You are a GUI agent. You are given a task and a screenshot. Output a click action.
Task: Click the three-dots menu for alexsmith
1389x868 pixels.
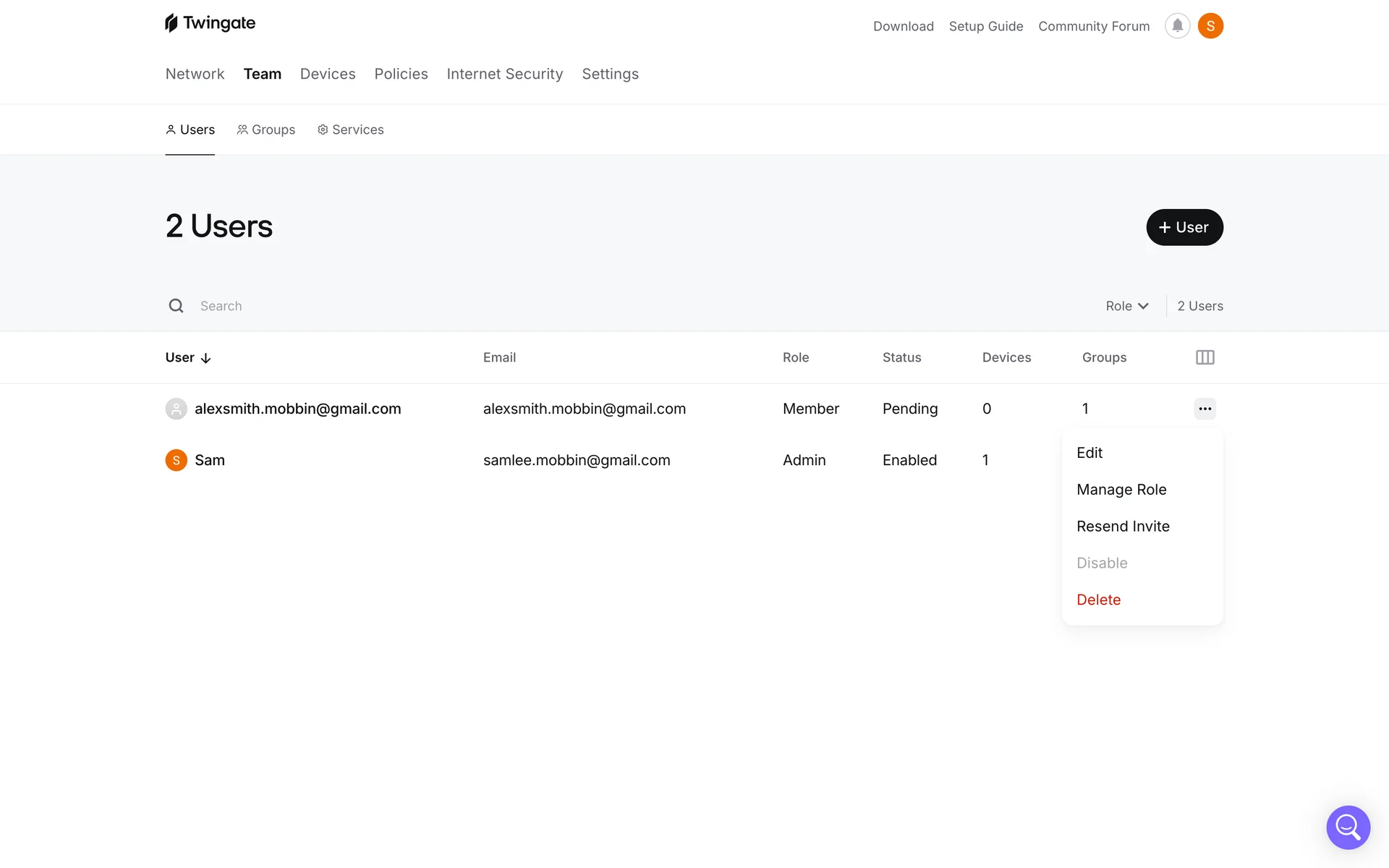(x=1205, y=409)
